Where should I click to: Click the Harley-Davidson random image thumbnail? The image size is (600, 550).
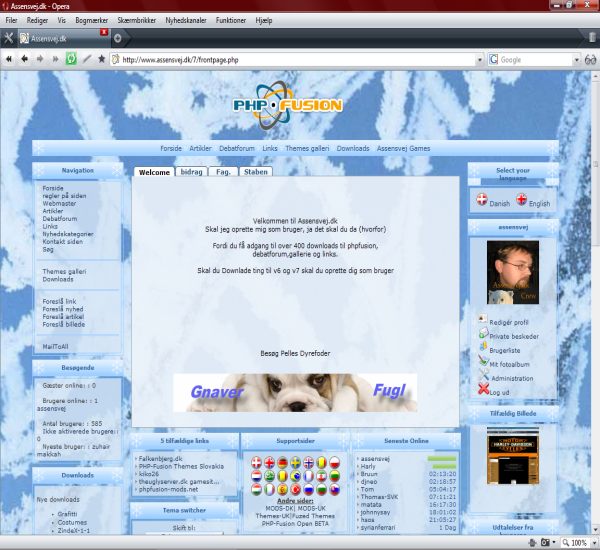coord(513,455)
